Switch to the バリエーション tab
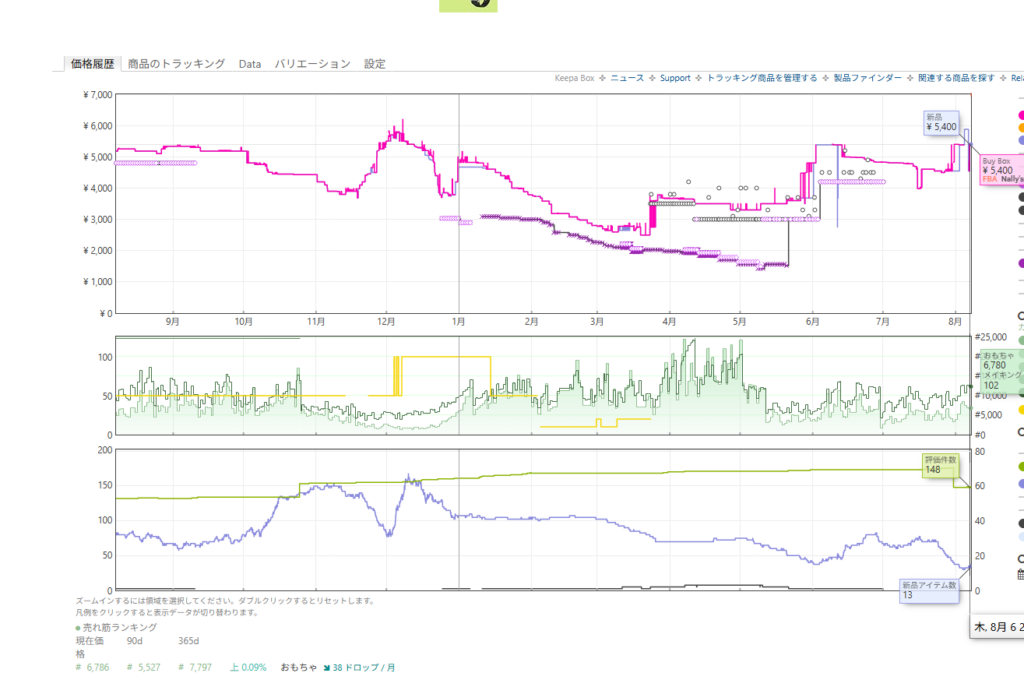1024x673 pixels. click(x=312, y=64)
